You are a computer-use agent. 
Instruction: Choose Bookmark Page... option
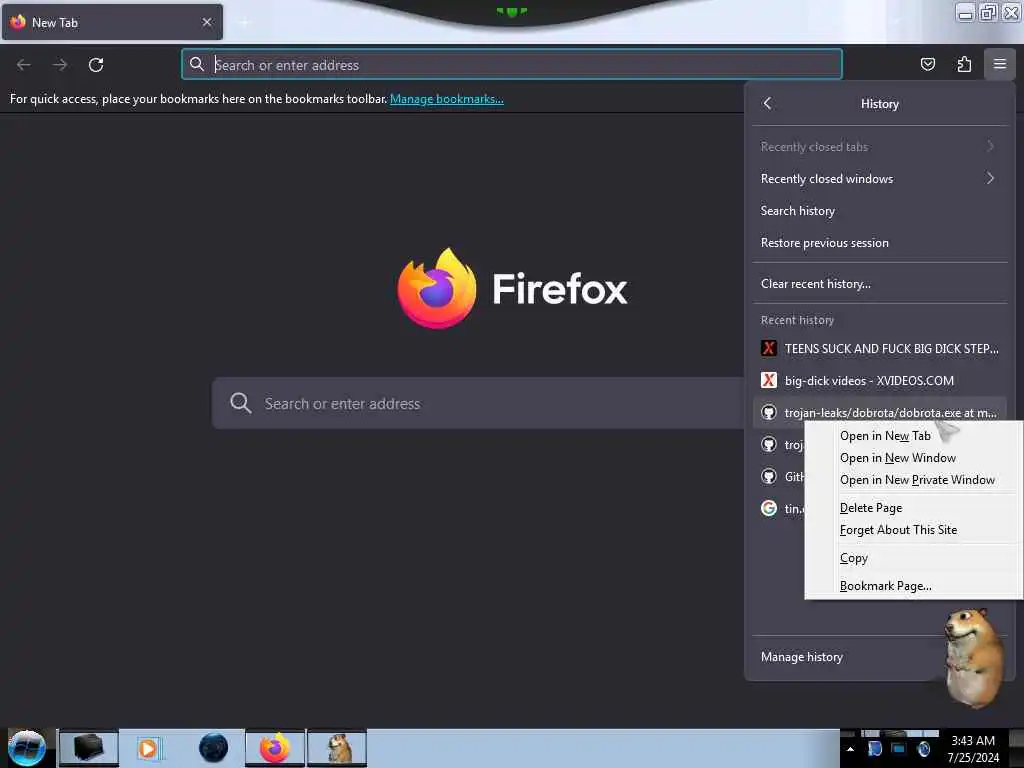pos(886,586)
